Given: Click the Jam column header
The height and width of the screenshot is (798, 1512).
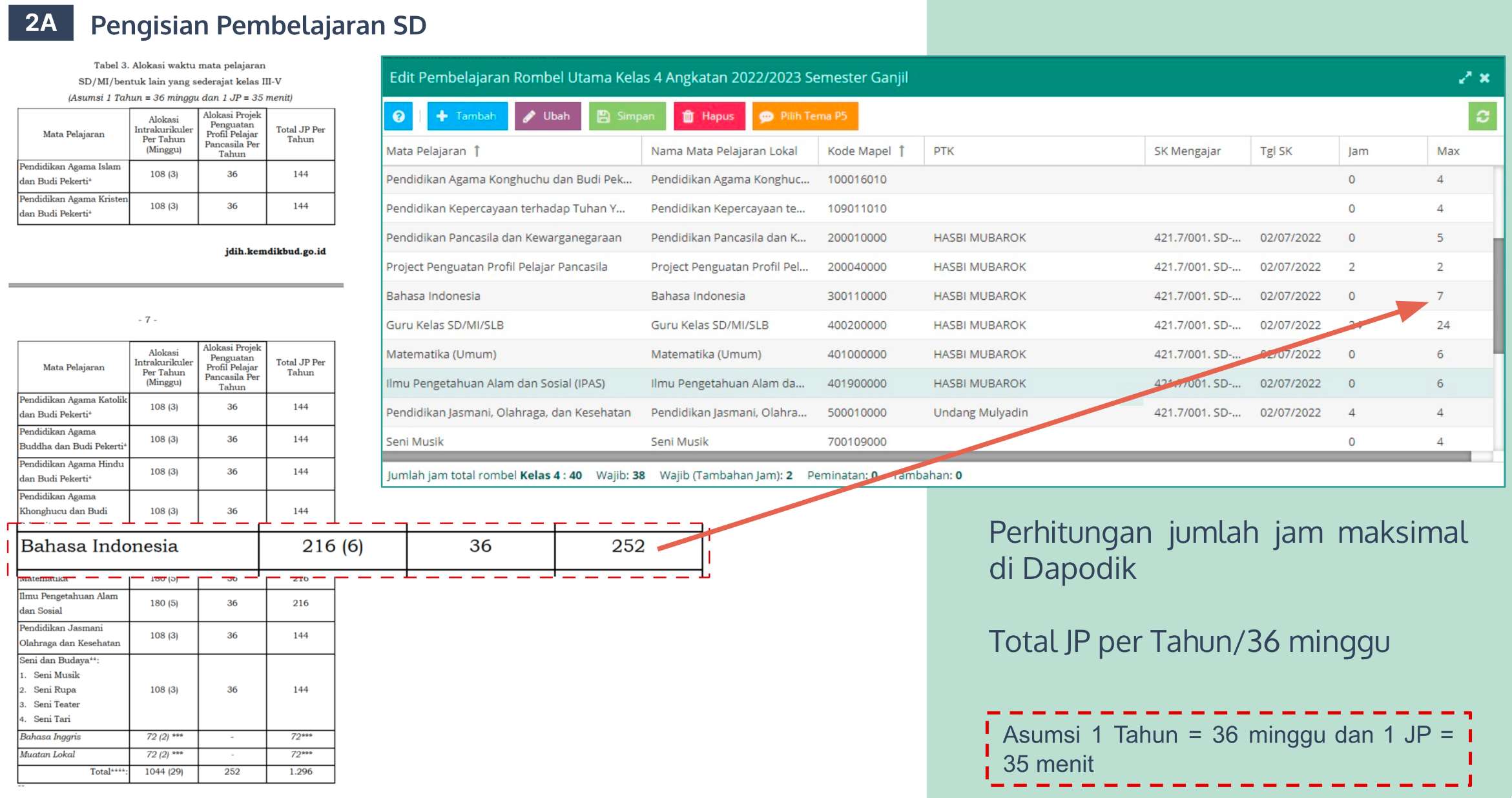Looking at the screenshot, I should (x=1358, y=151).
